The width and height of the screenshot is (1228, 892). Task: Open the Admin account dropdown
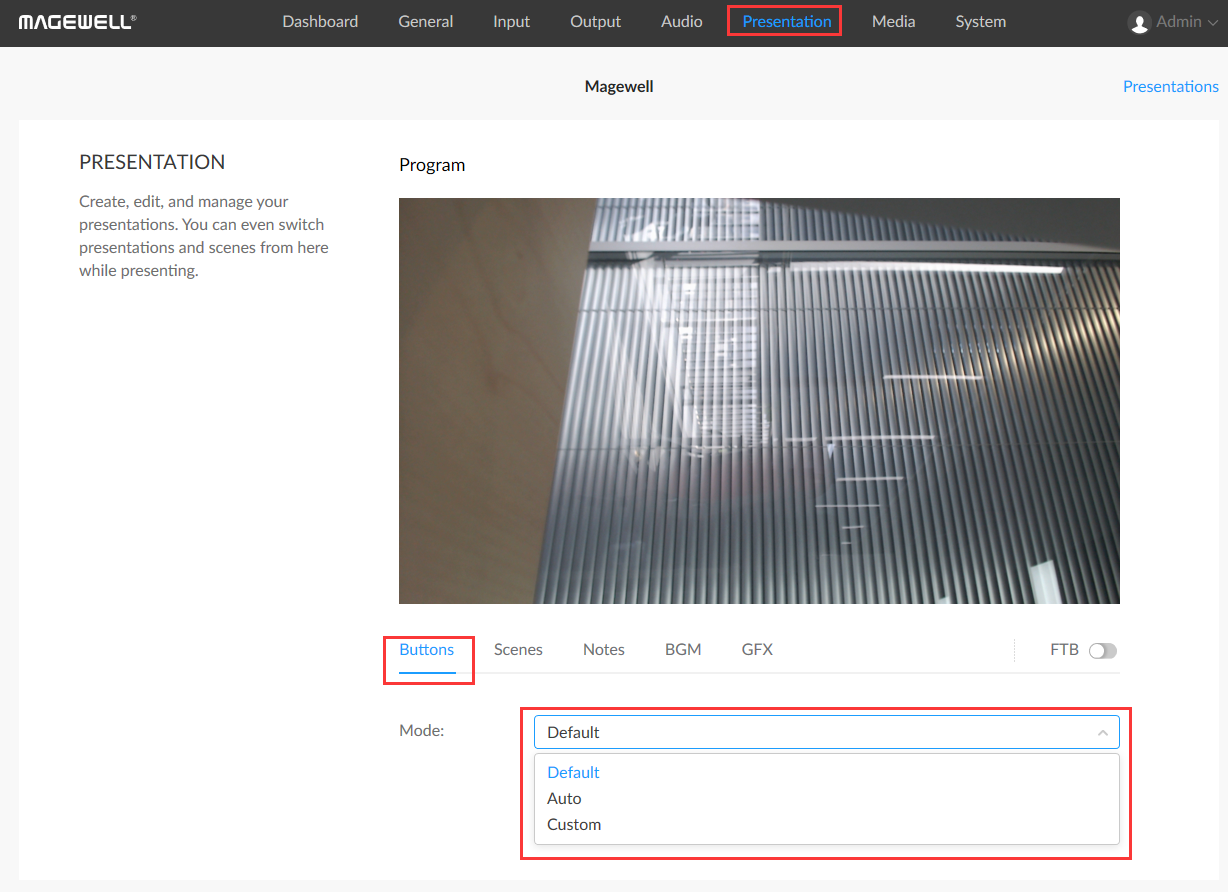click(x=1172, y=22)
